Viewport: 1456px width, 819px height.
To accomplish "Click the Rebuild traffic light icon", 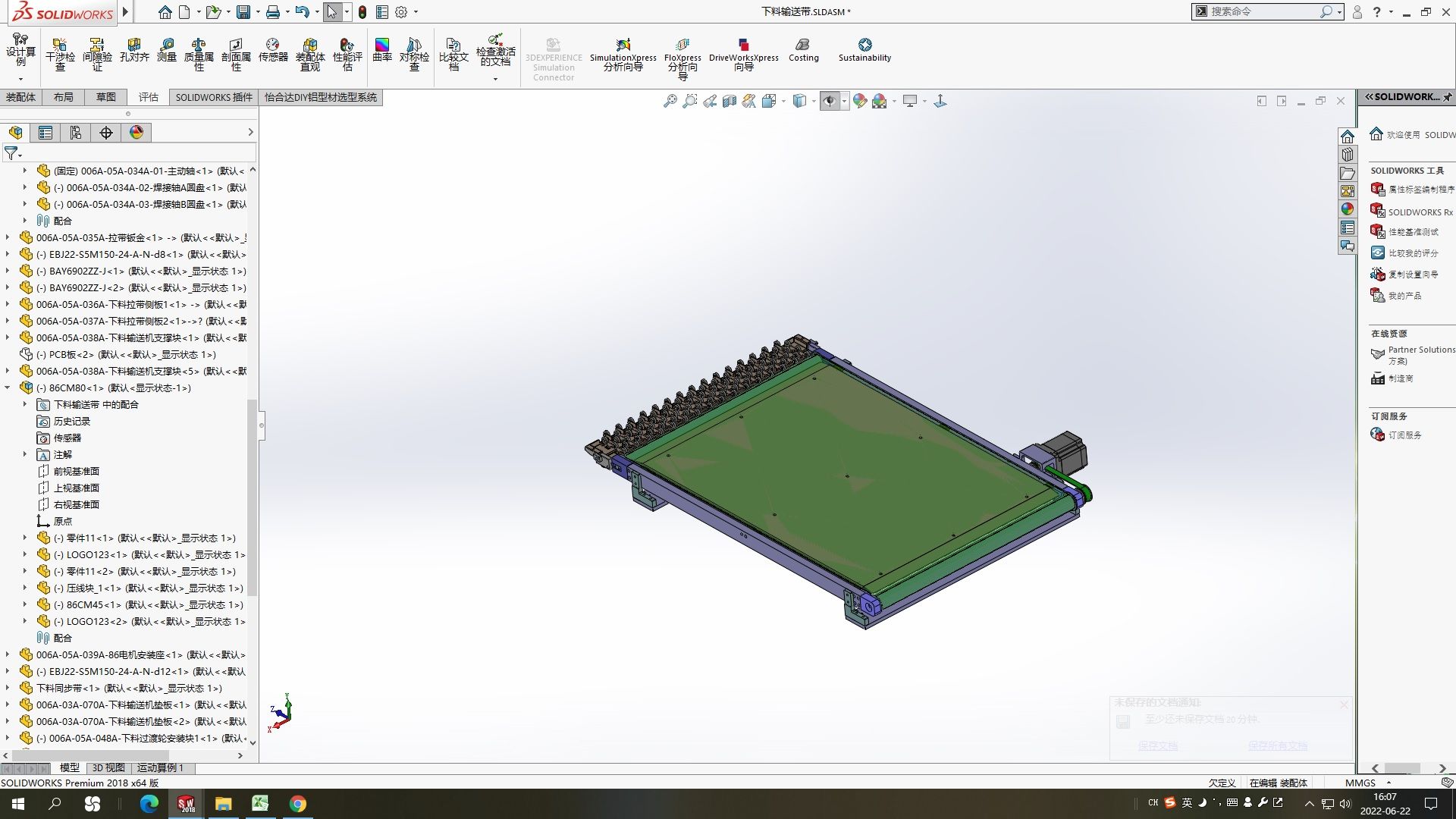I will click(362, 12).
